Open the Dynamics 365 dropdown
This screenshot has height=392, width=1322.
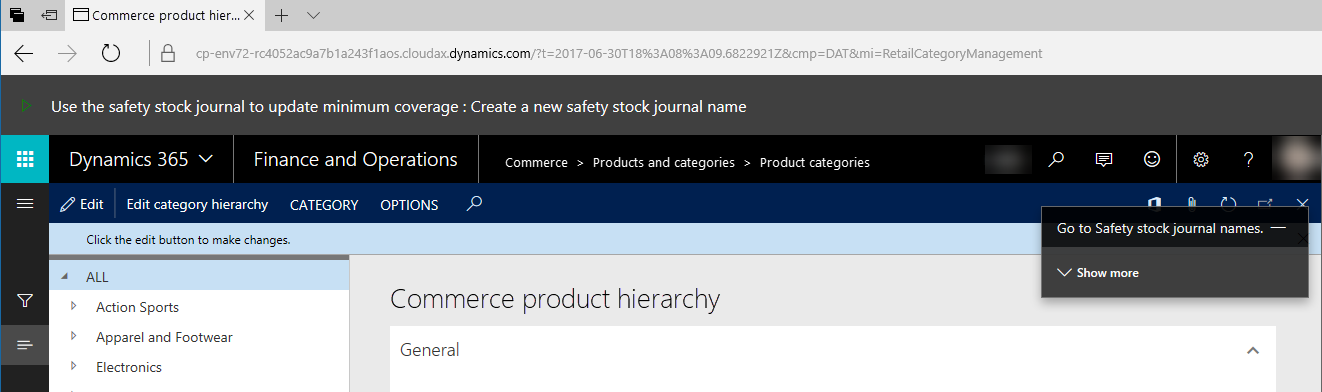[140, 159]
